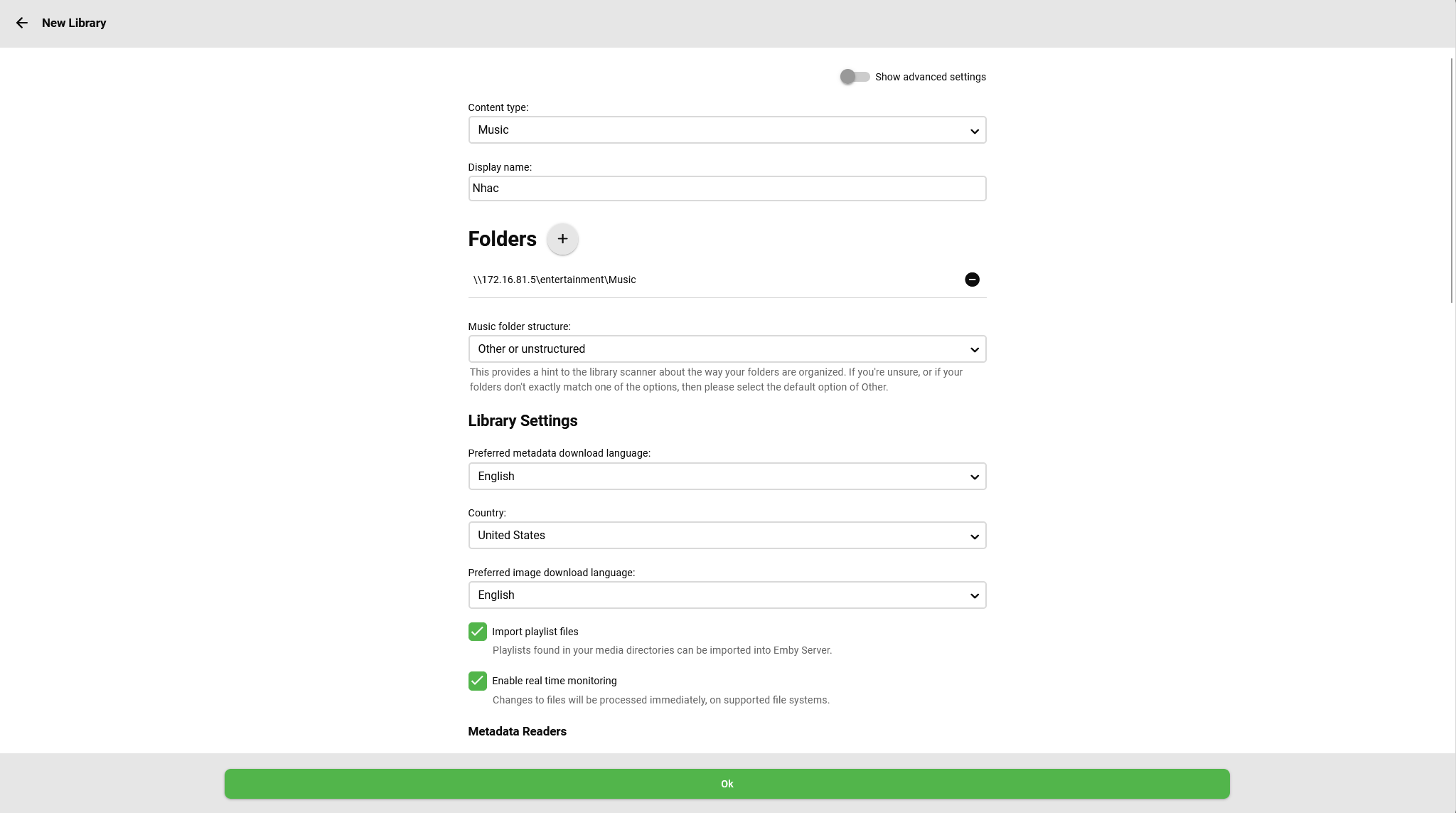The width and height of the screenshot is (1456, 813).
Task: Click the Folders heading
Action: tap(502, 239)
